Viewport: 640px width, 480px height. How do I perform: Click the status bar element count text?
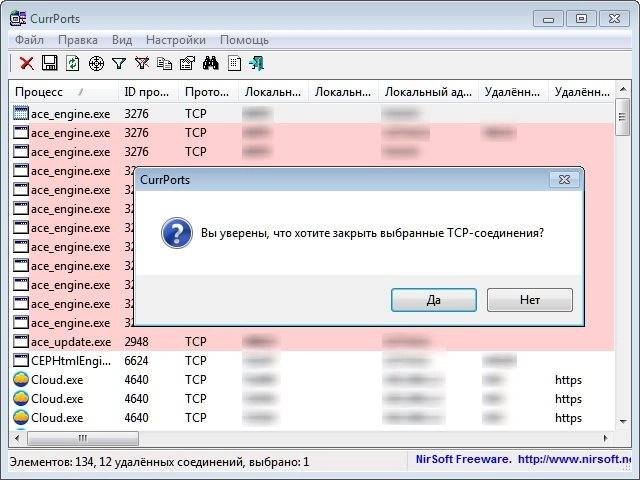coord(160,462)
